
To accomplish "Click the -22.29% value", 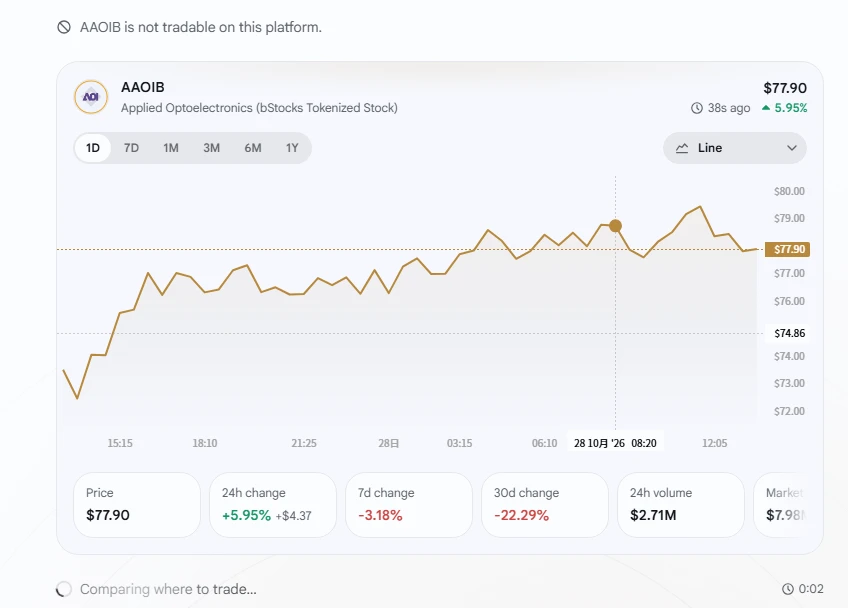I will [x=521, y=516].
